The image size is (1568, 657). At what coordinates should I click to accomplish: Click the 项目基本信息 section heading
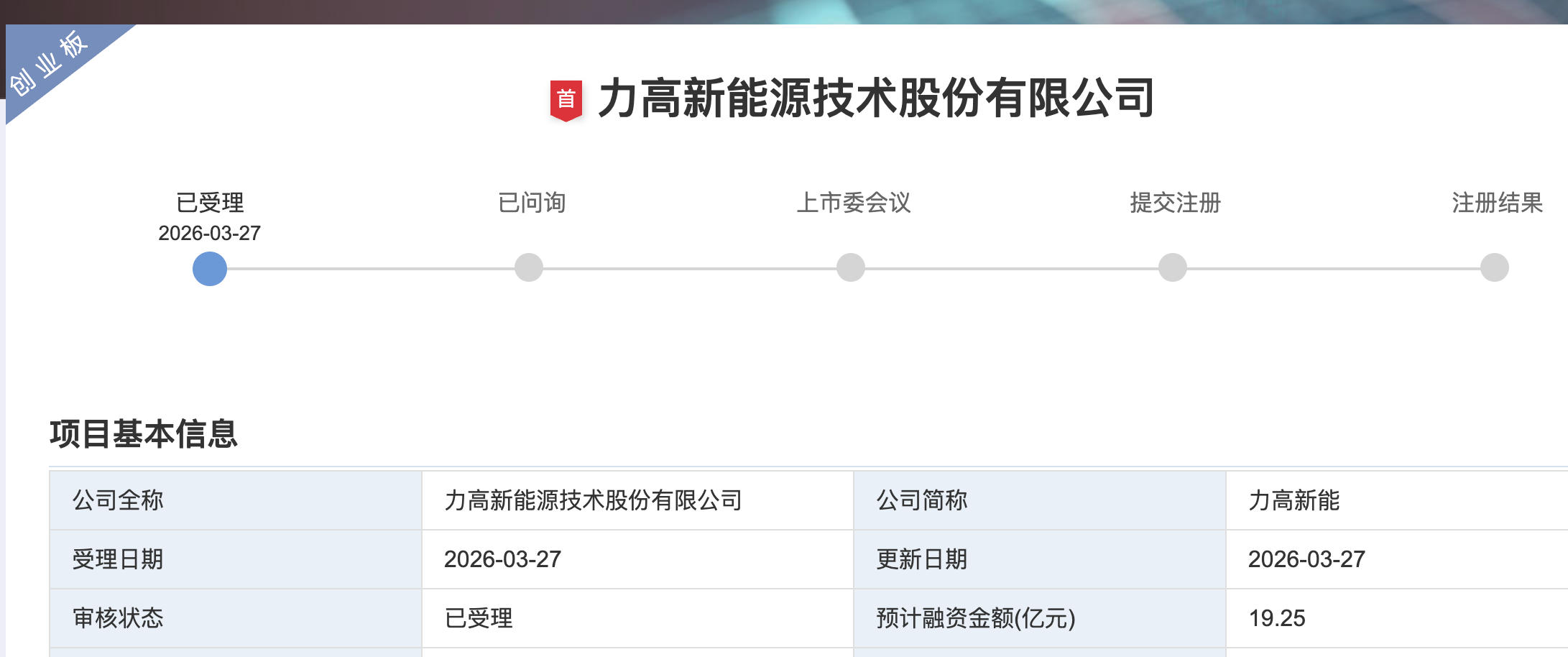(144, 433)
